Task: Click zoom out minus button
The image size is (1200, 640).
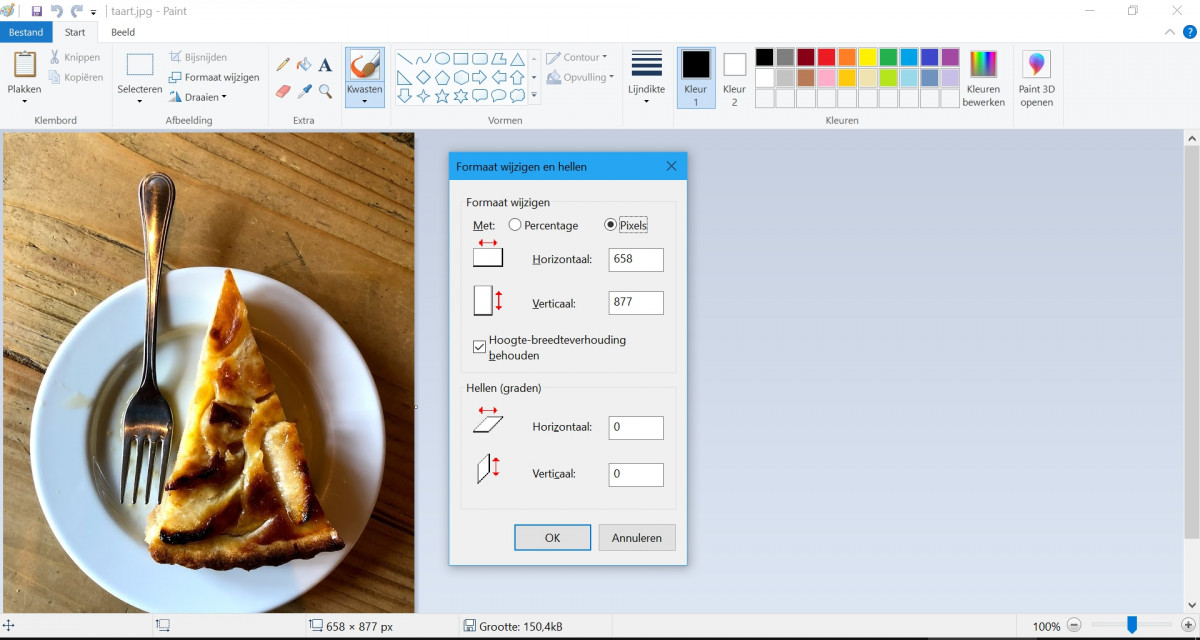Action: tap(1074, 626)
